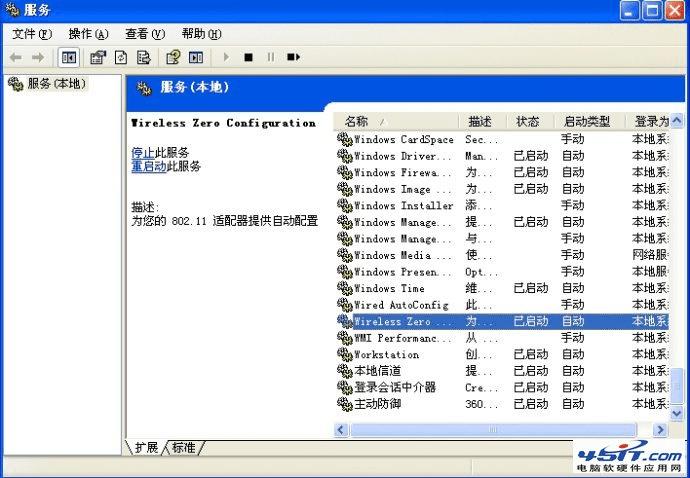This screenshot has width=690, height=478.
Task: Select the 主动防御 service name
Action: point(378,404)
